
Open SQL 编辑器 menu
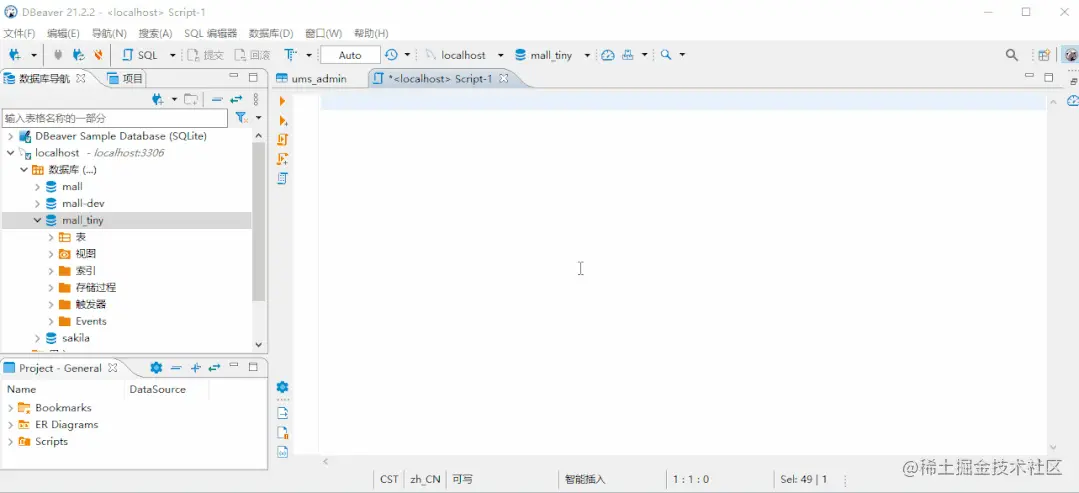pyautogui.click(x=211, y=33)
